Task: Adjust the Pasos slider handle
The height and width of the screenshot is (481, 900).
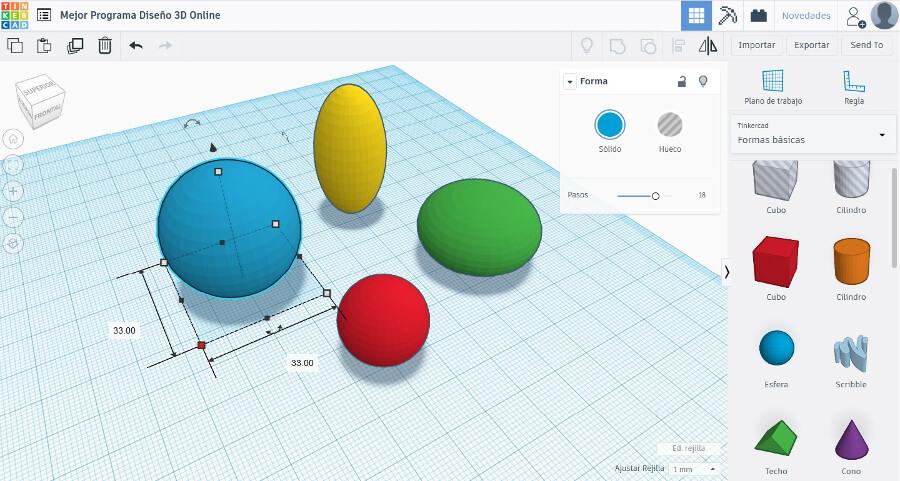Action: click(x=656, y=196)
